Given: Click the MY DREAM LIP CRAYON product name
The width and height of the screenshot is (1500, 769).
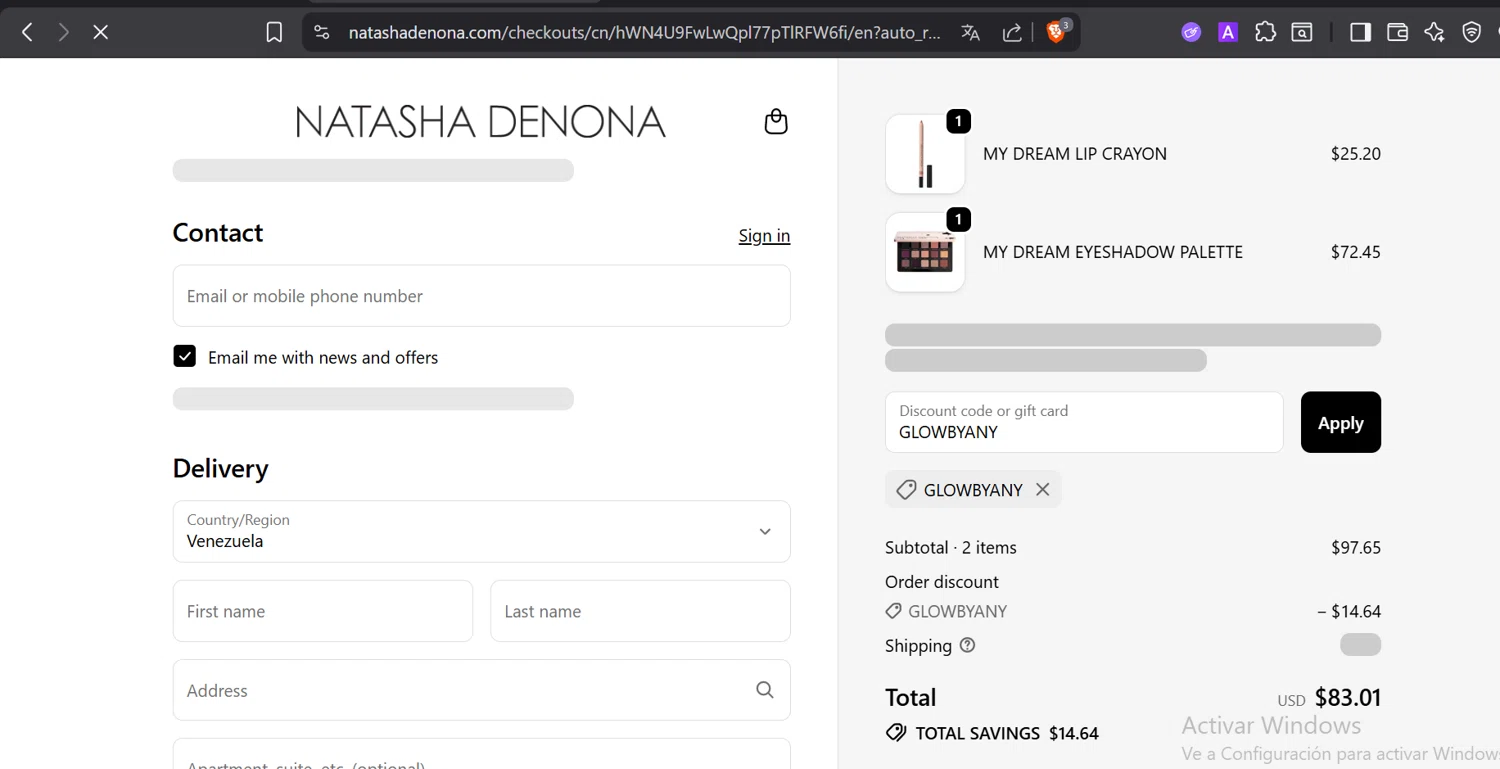Looking at the screenshot, I should point(1075,154).
